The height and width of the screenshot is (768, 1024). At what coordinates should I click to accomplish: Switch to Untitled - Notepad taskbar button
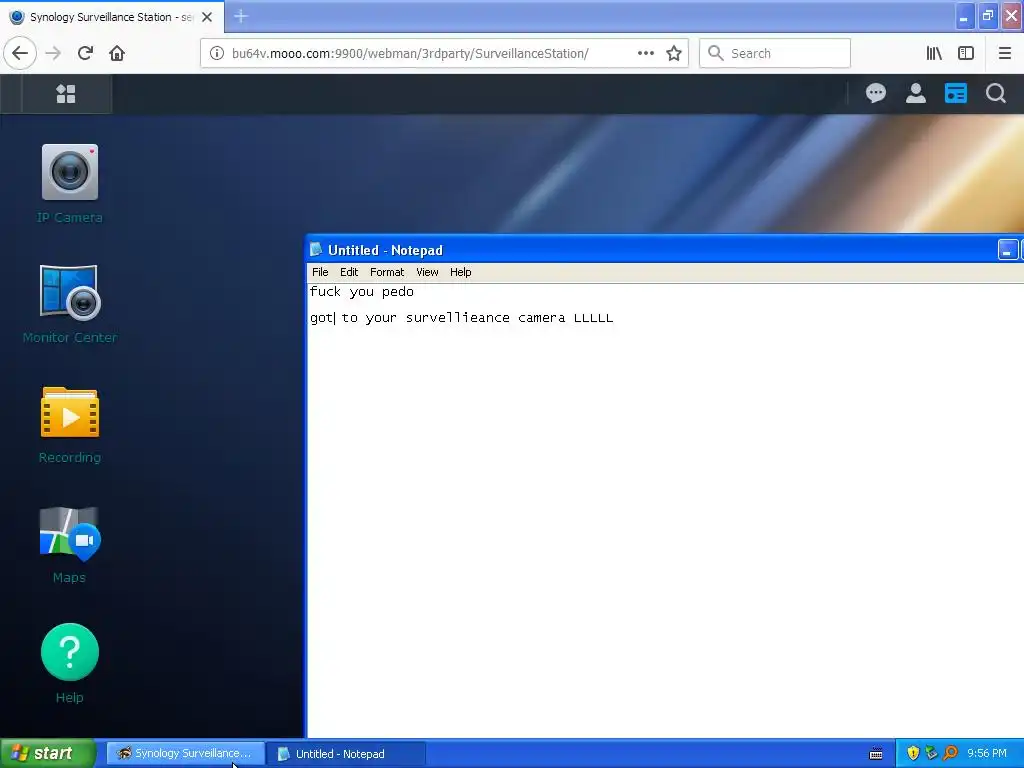(347, 754)
